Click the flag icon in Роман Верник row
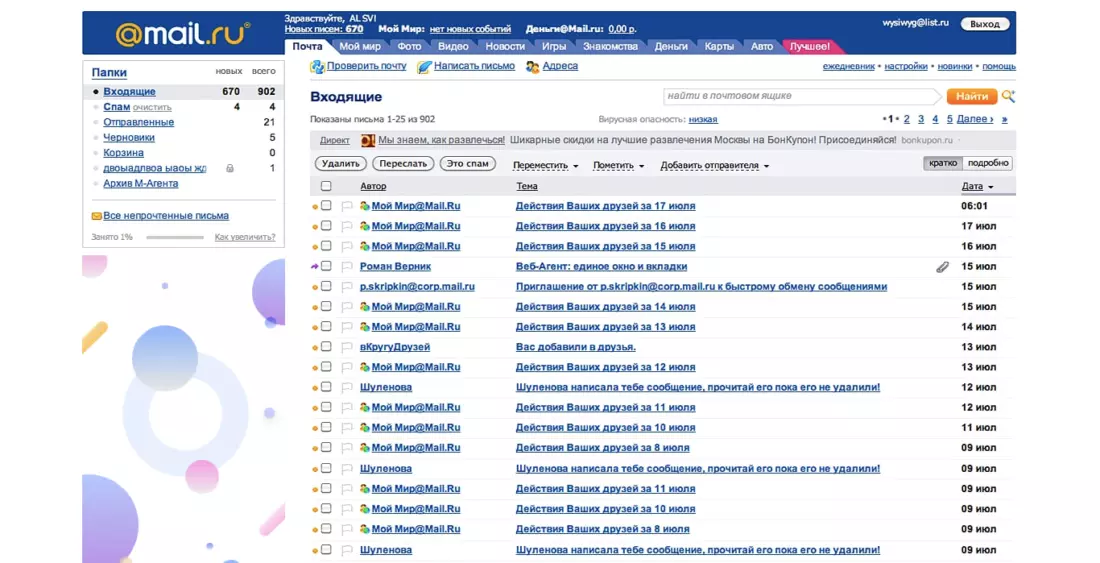1100x563 pixels. tap(347, 267)
